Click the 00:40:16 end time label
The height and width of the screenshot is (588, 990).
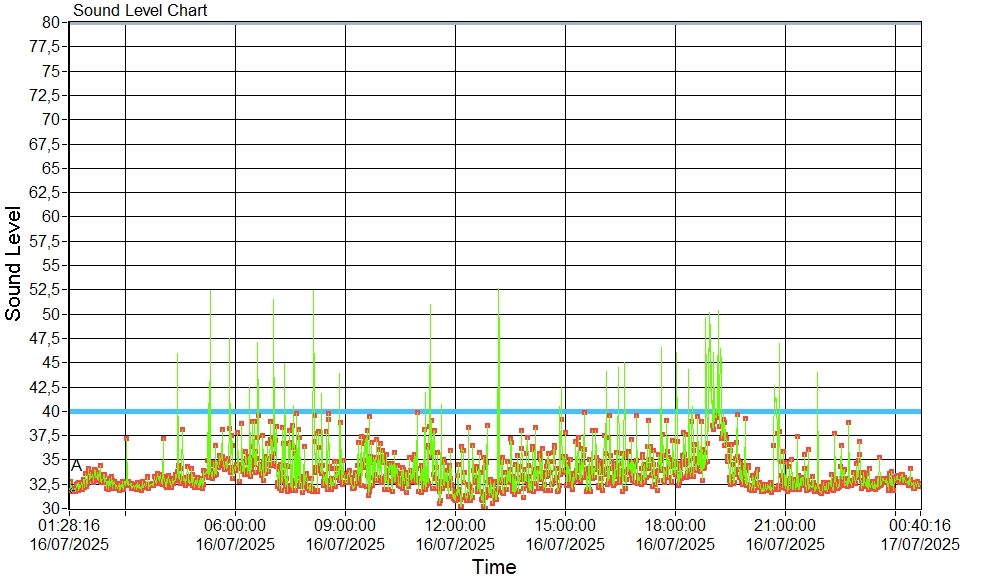(920, 524)
